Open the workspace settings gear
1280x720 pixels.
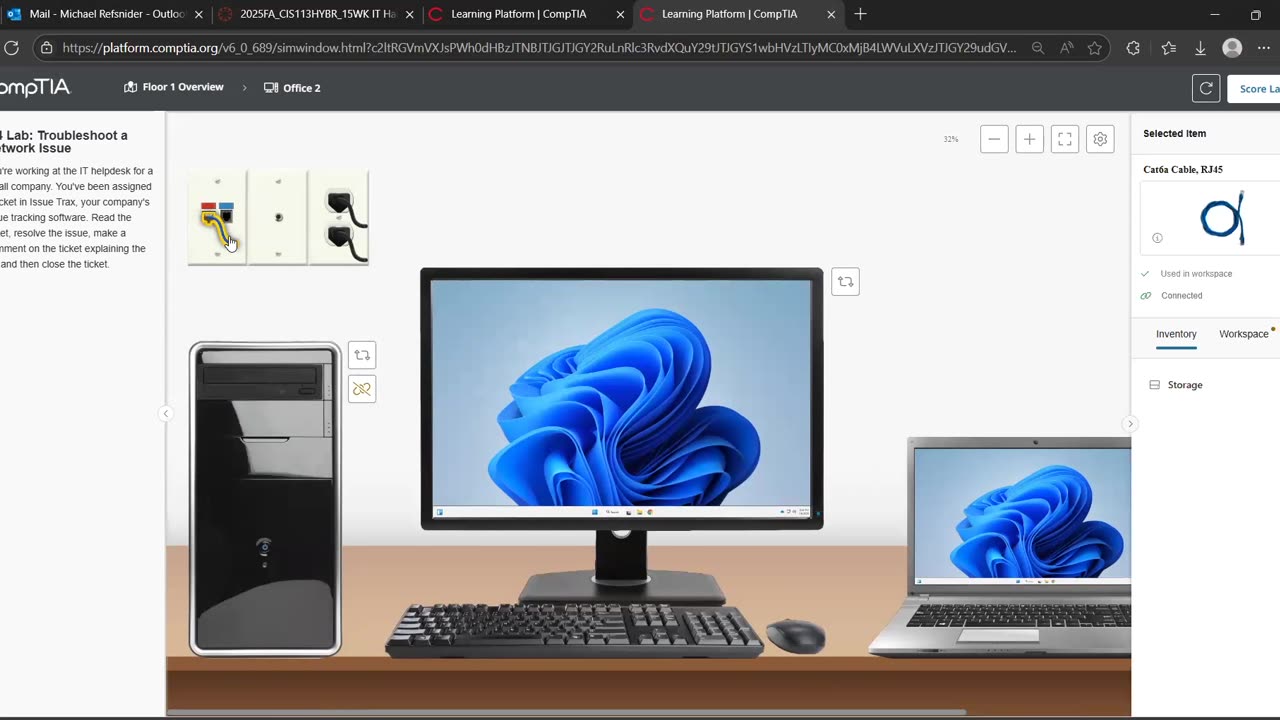tap(1100, 139)
